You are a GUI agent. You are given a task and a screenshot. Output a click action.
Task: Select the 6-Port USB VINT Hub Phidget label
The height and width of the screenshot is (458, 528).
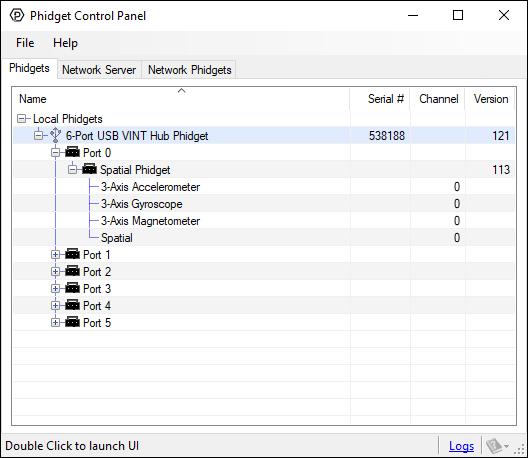tap(137, 136)
